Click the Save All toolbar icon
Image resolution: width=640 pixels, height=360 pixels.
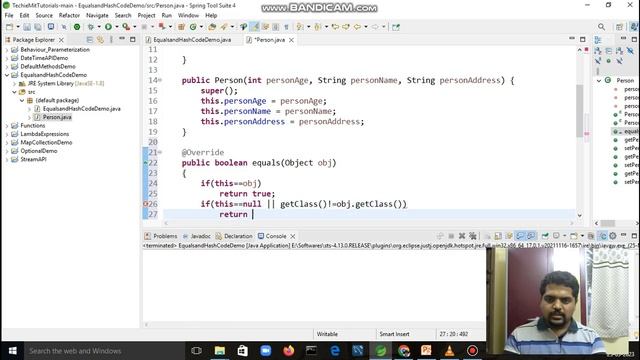point(38,27)
